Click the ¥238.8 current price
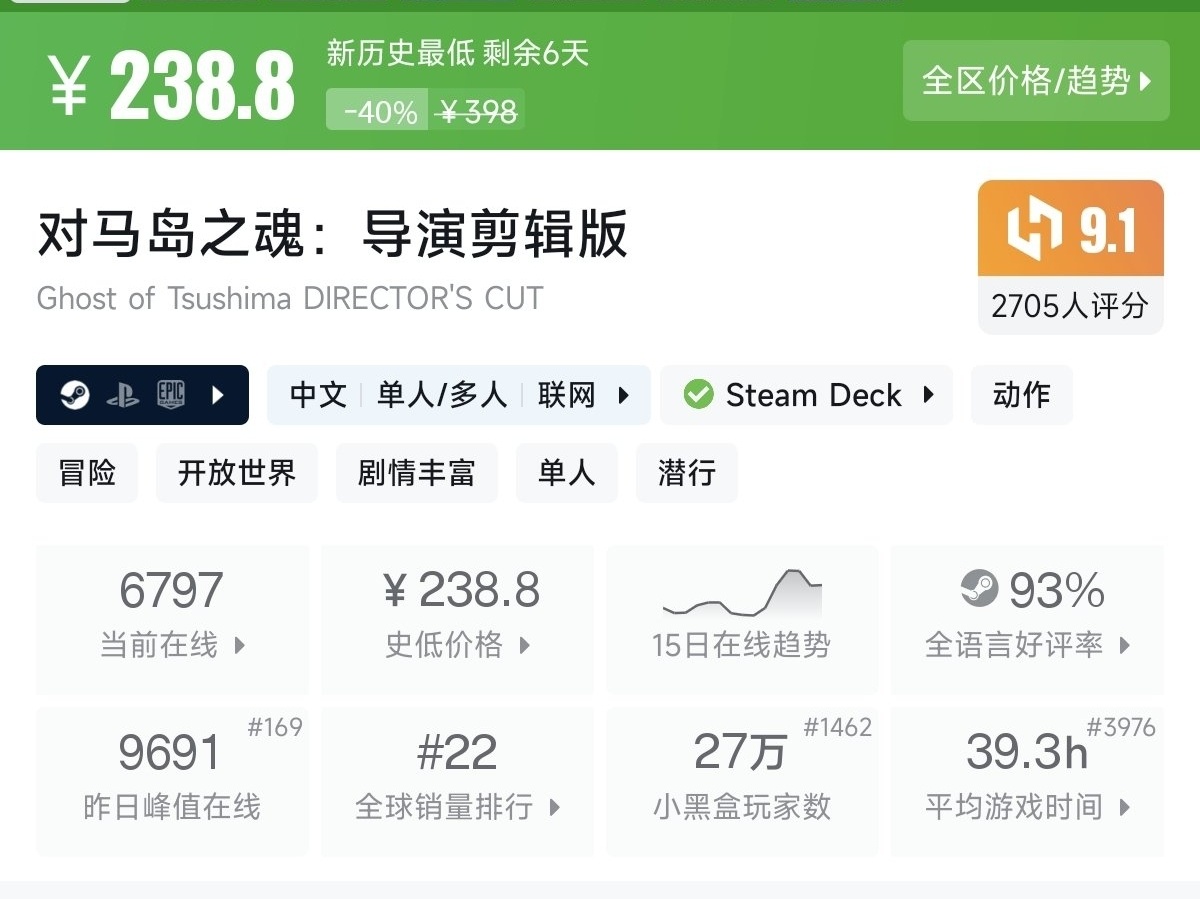 tap(172, 86)
